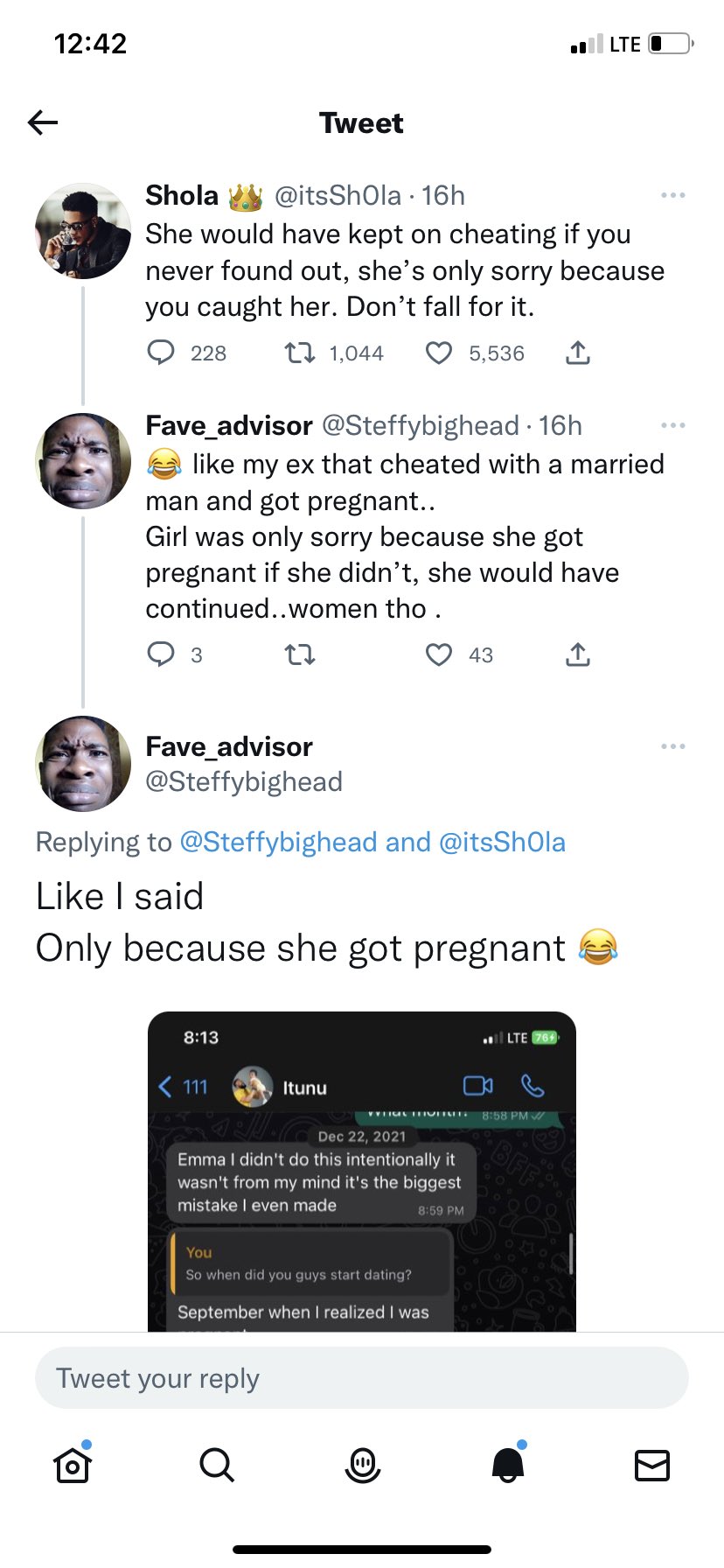Tap the back arrow in the header
Viewport: 724px width, 1568px height.
pyautogui.click(x=43, y=122)
